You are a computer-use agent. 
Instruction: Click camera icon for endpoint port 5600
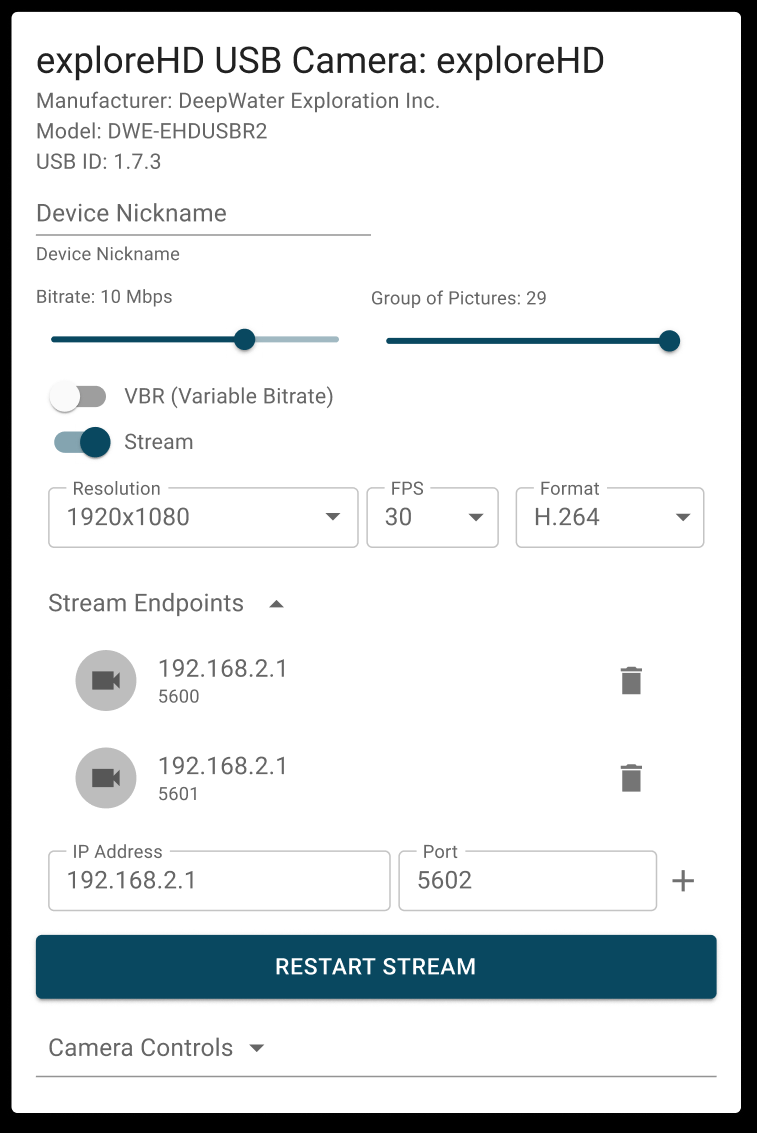[x=106, y=681]
